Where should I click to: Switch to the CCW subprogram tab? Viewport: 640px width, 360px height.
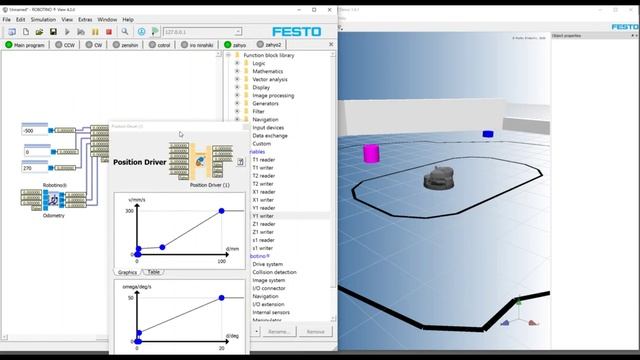click(65, 45)
